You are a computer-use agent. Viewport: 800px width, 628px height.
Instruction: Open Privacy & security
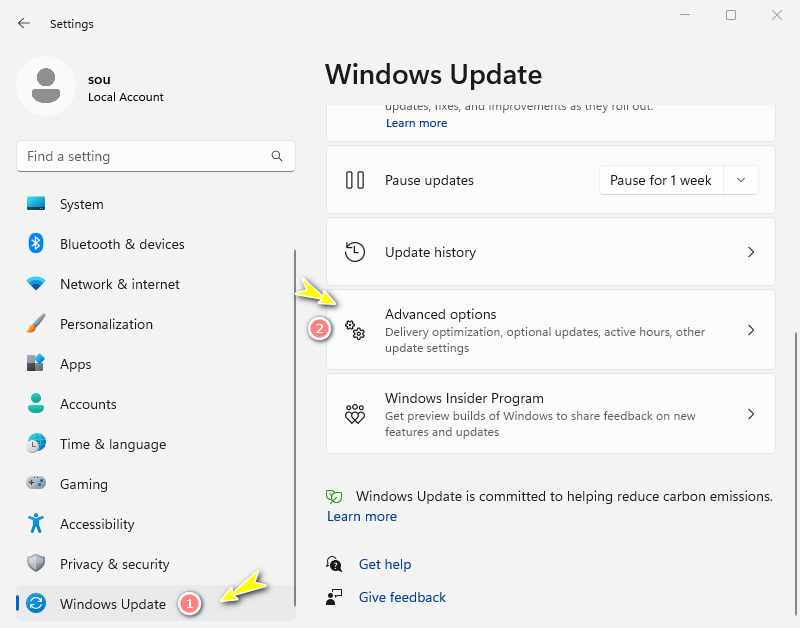tap(156, 564)
